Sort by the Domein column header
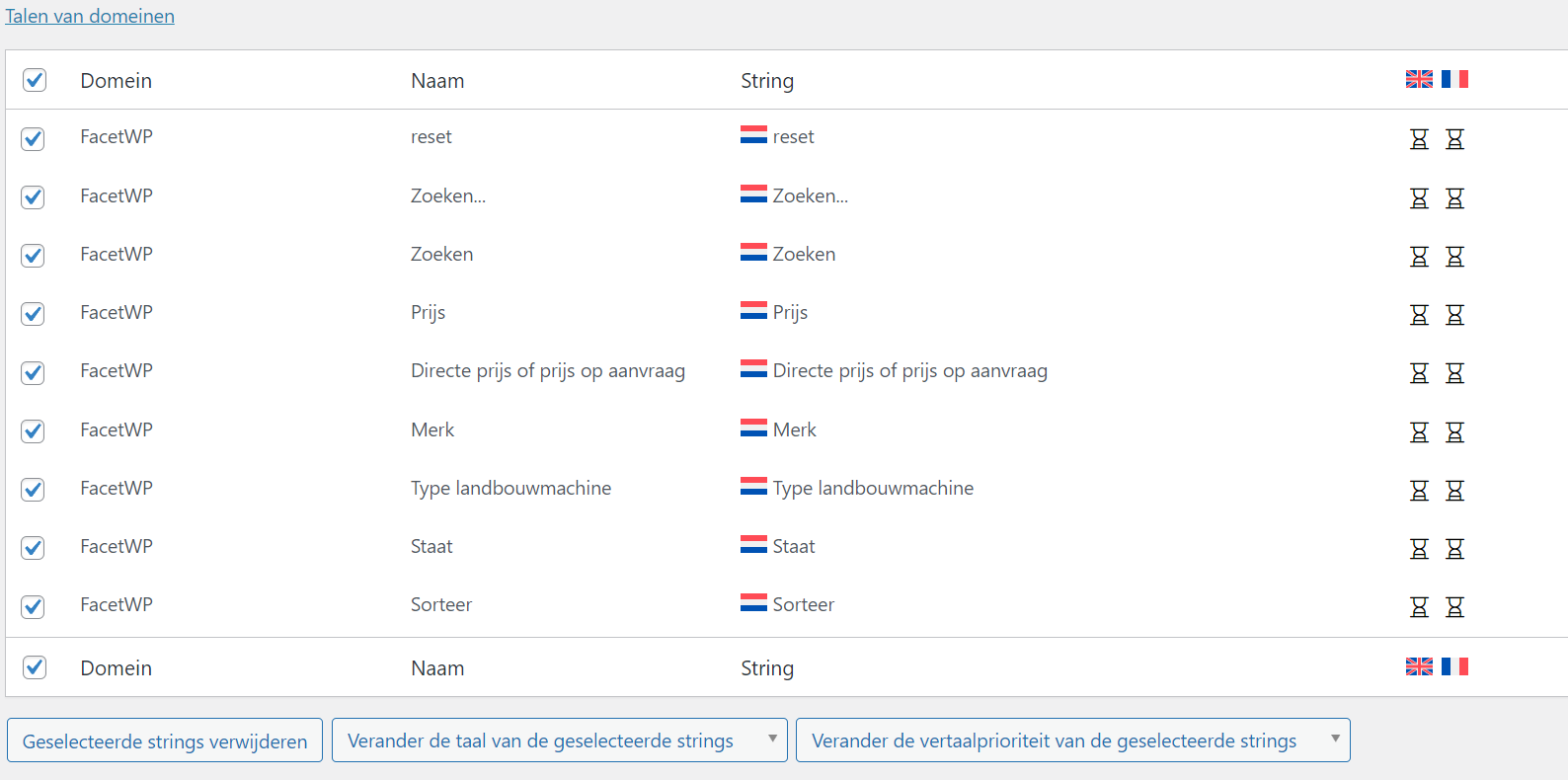The width and height of the screenshot is (1568, 780). point(117,81)
